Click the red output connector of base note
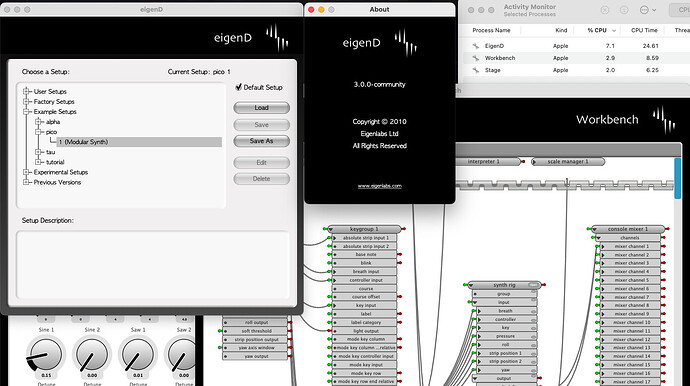 click(400, 254)
